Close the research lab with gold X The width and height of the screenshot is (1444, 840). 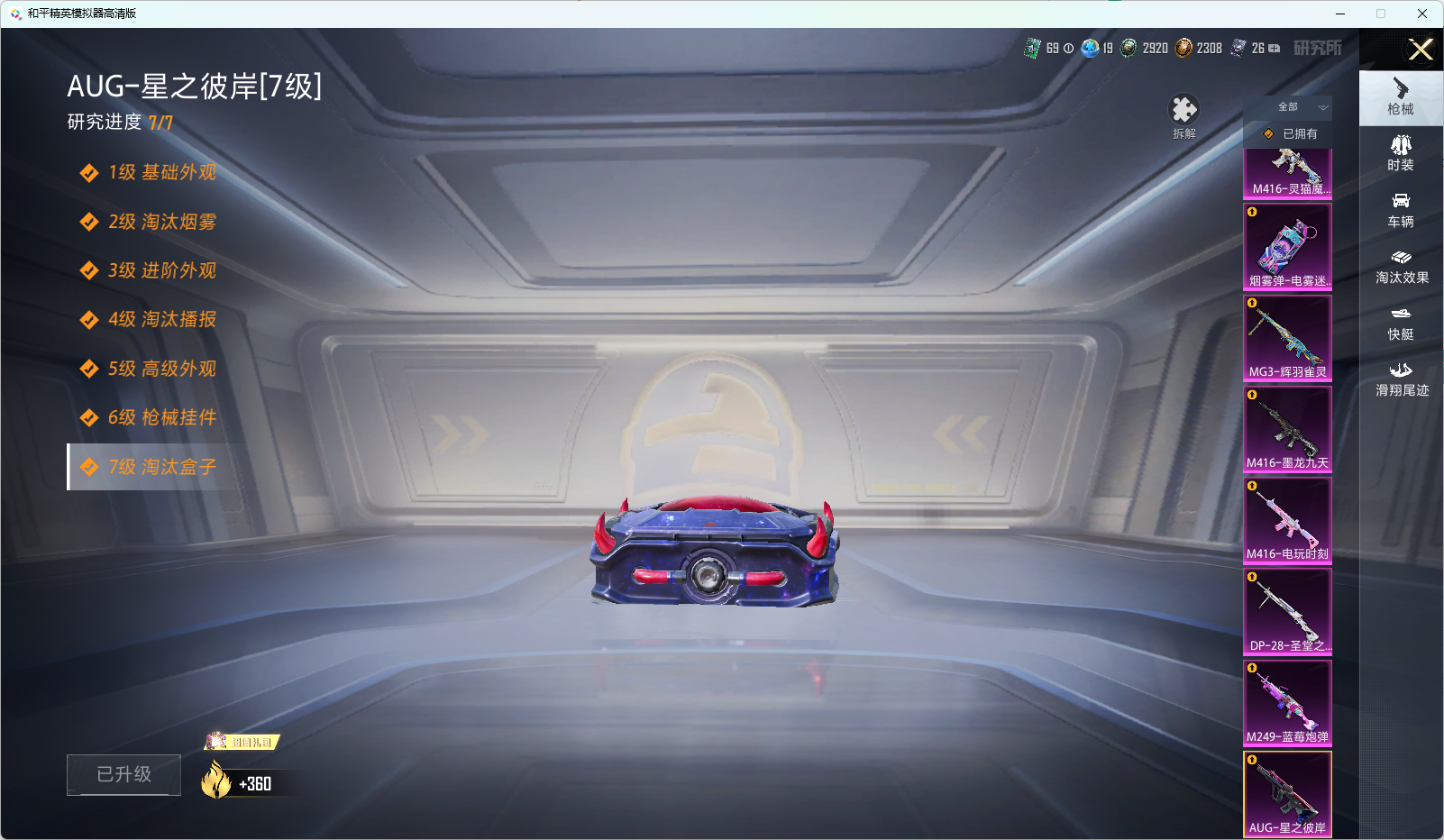[x=1421, y=50]
